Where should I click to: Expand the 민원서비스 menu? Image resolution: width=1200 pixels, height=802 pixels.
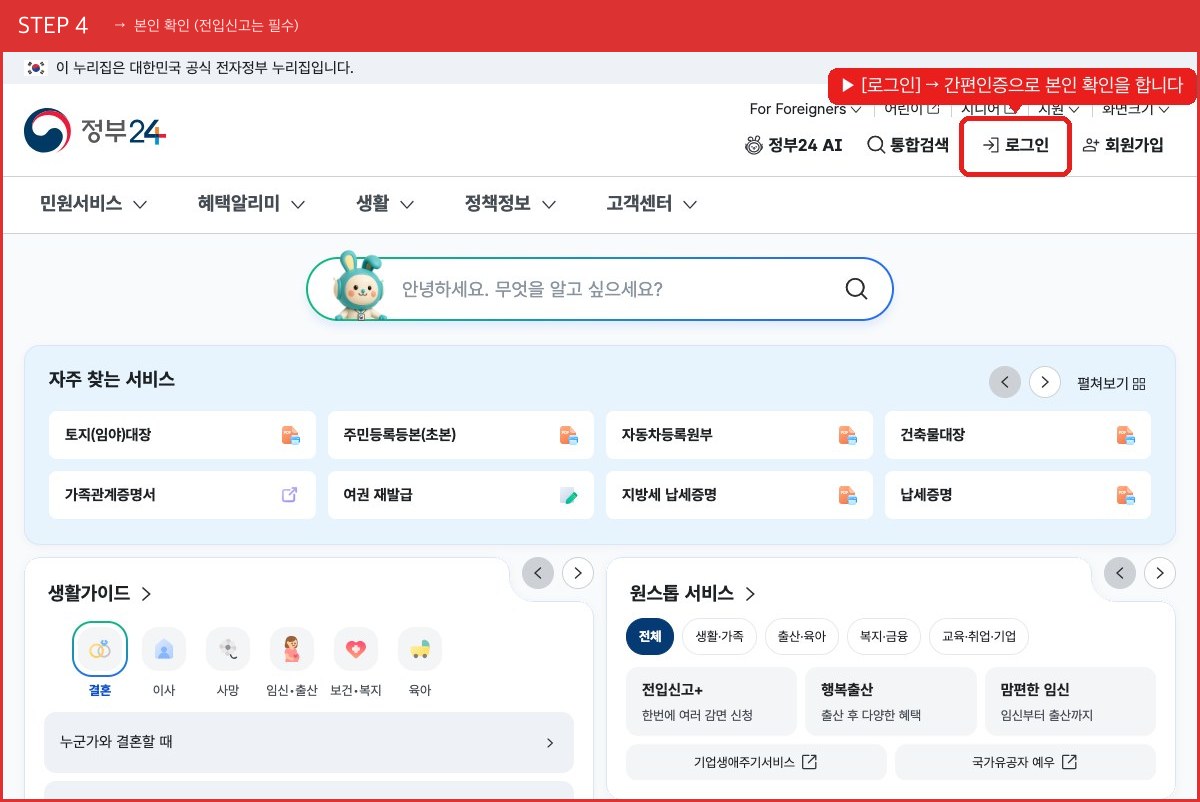pyautogui.click(x=93, y=204)
